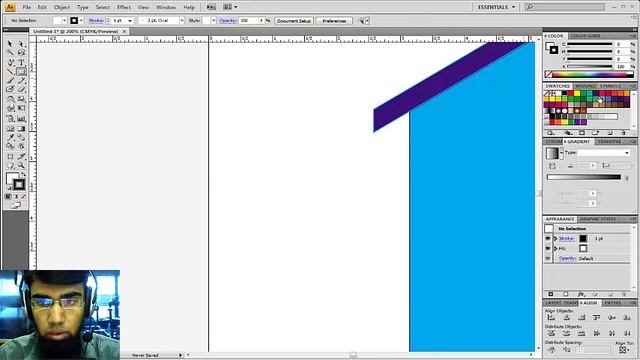Select the Scale tool
The image size is (640, 360).
tap(21, 99)
